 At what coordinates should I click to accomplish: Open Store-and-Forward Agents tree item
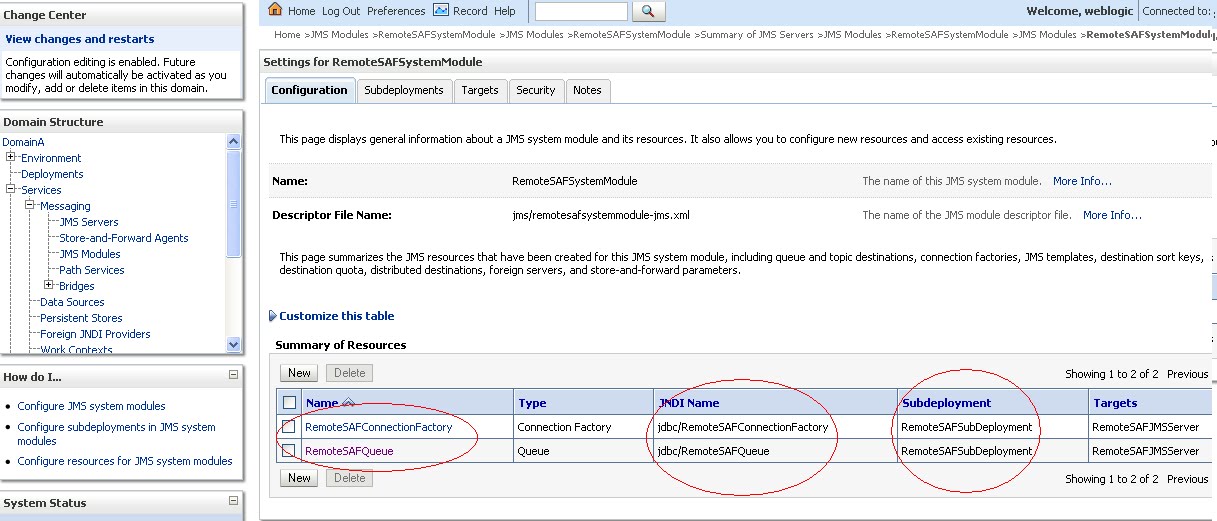[x=124, y=238]
